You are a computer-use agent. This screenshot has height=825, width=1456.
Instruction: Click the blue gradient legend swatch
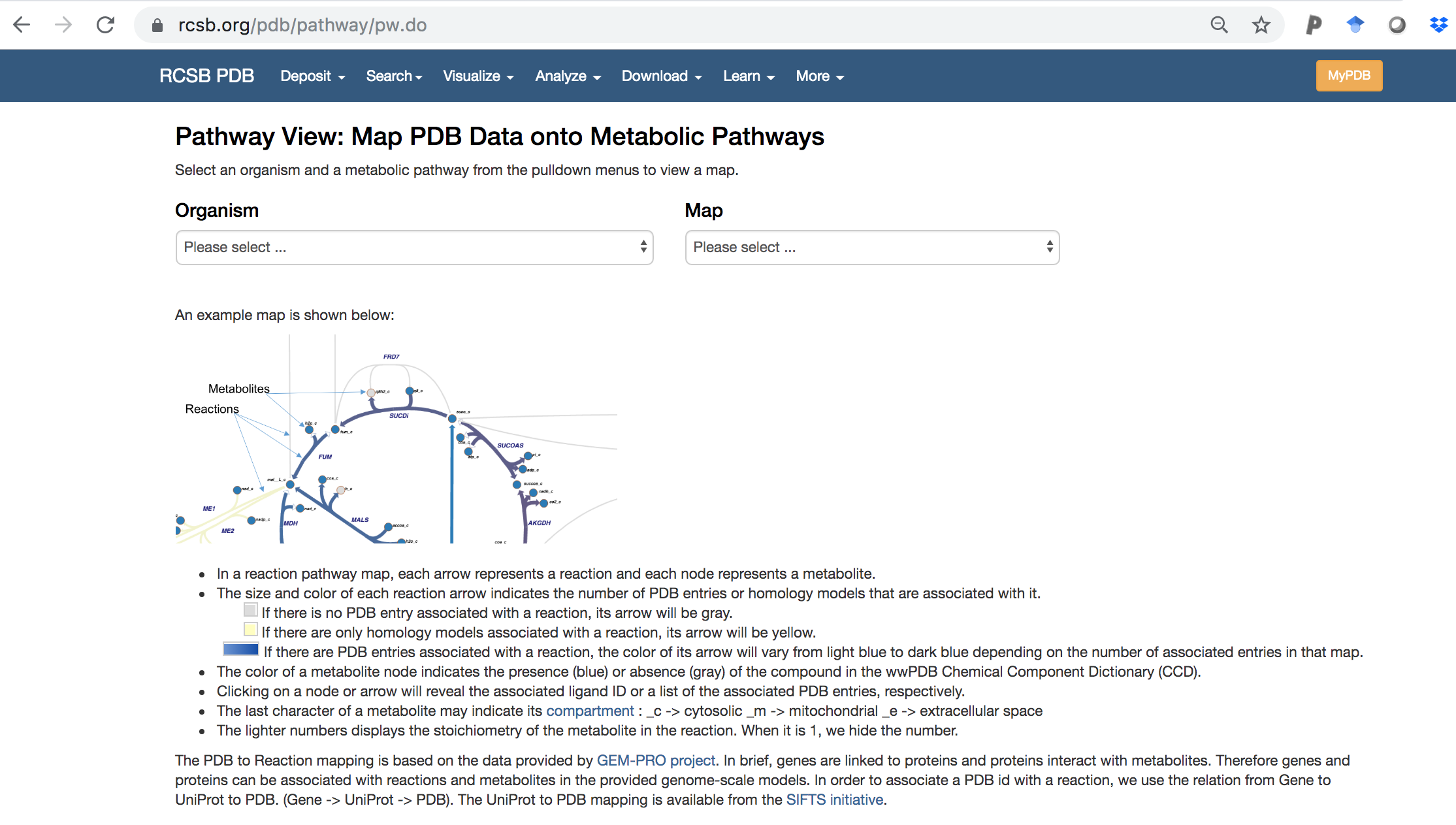(241, 649)
